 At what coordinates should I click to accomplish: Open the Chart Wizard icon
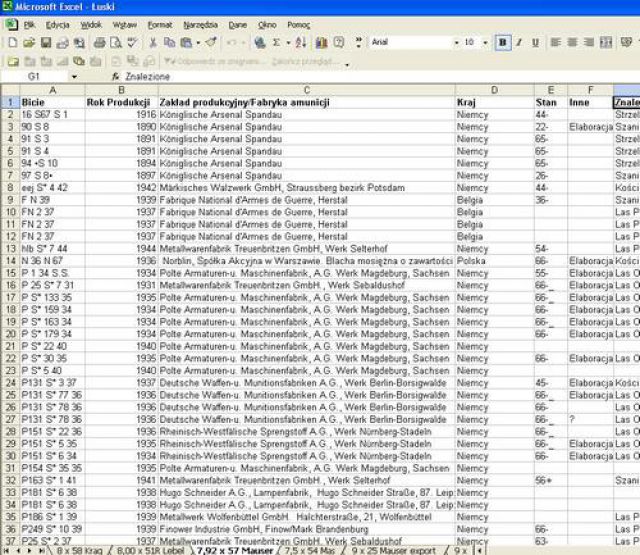click(322, 42)
